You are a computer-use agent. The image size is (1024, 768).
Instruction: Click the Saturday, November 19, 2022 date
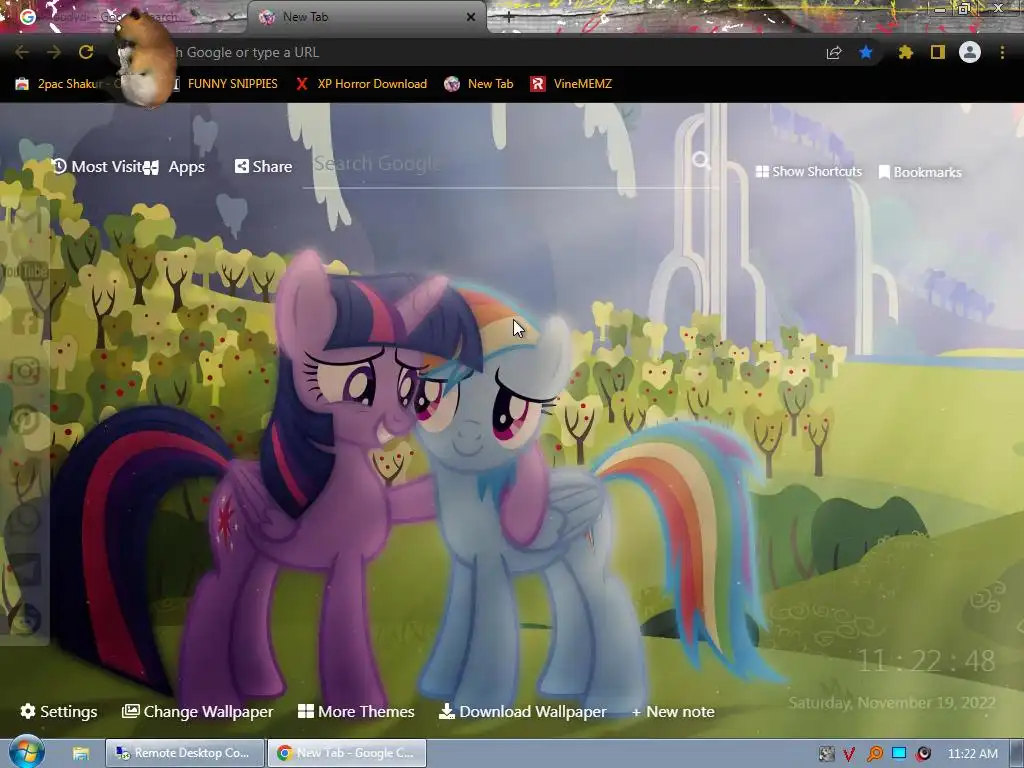(891, 703)
